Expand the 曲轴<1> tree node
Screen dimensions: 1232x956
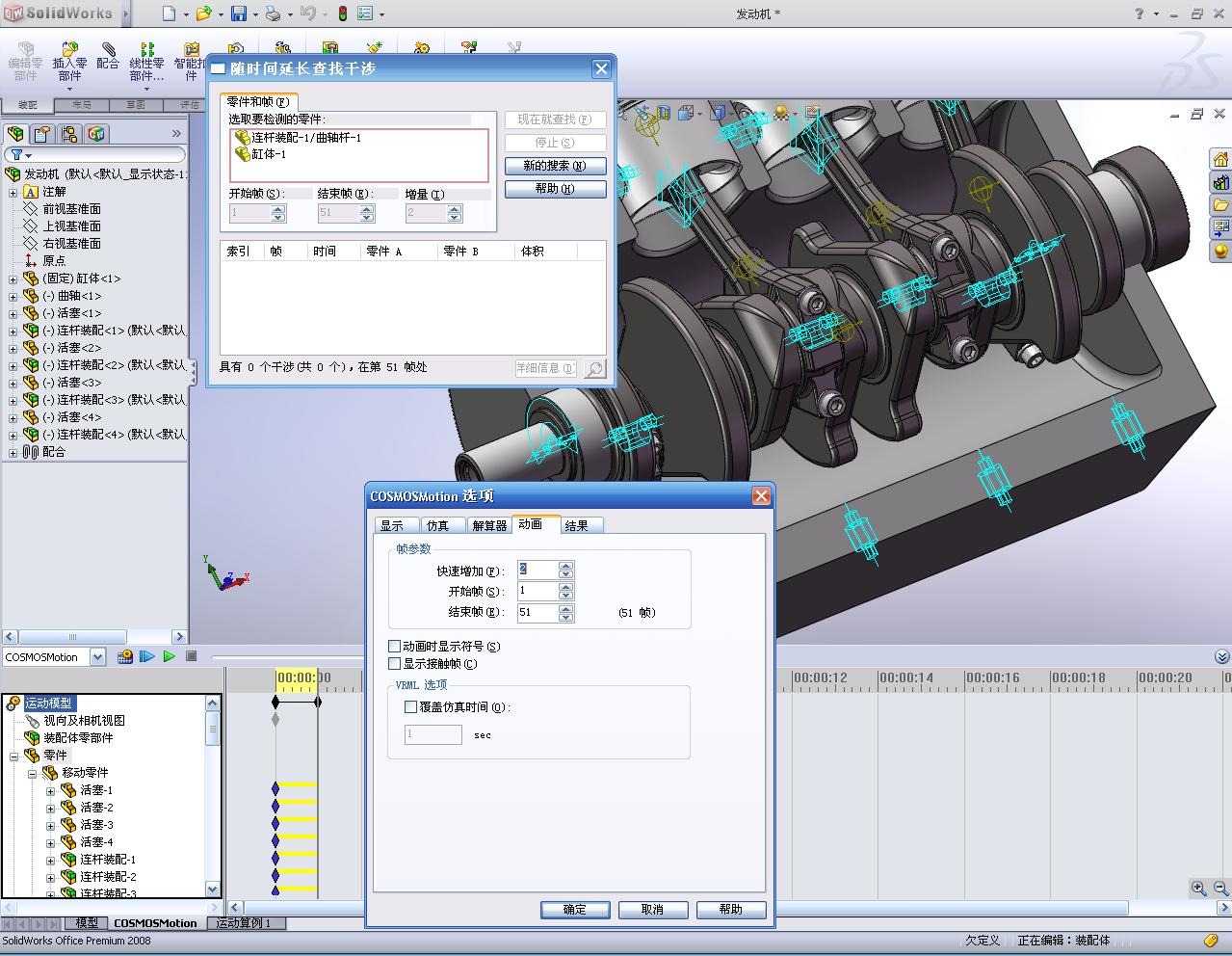(13, 296)
